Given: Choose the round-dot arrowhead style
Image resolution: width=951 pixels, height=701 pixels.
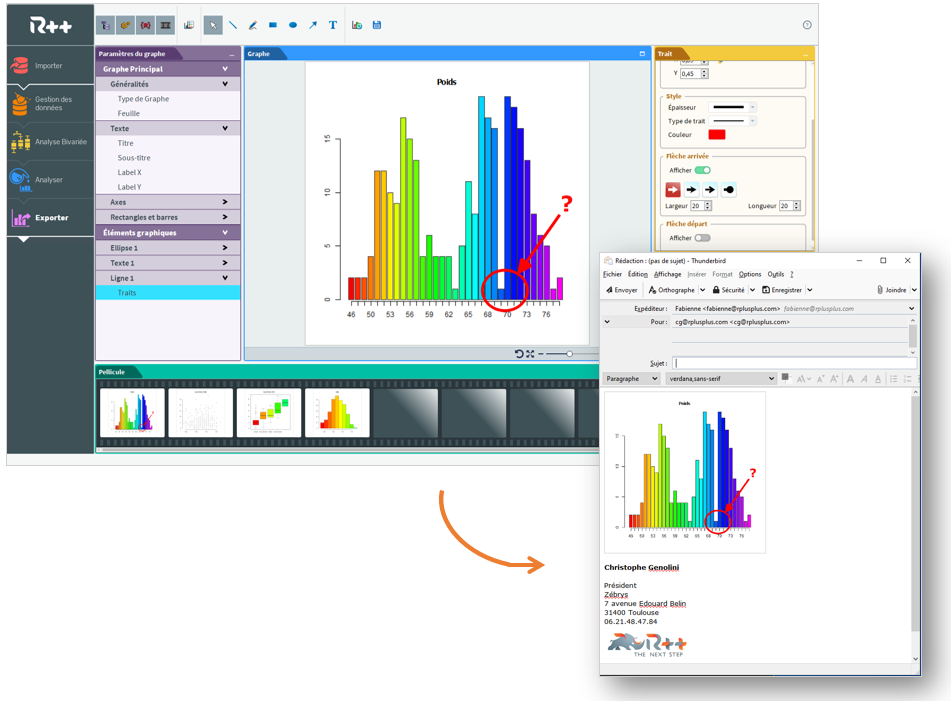Looking at the screenshot, I should pyautogui.click(x=729, y=189).
